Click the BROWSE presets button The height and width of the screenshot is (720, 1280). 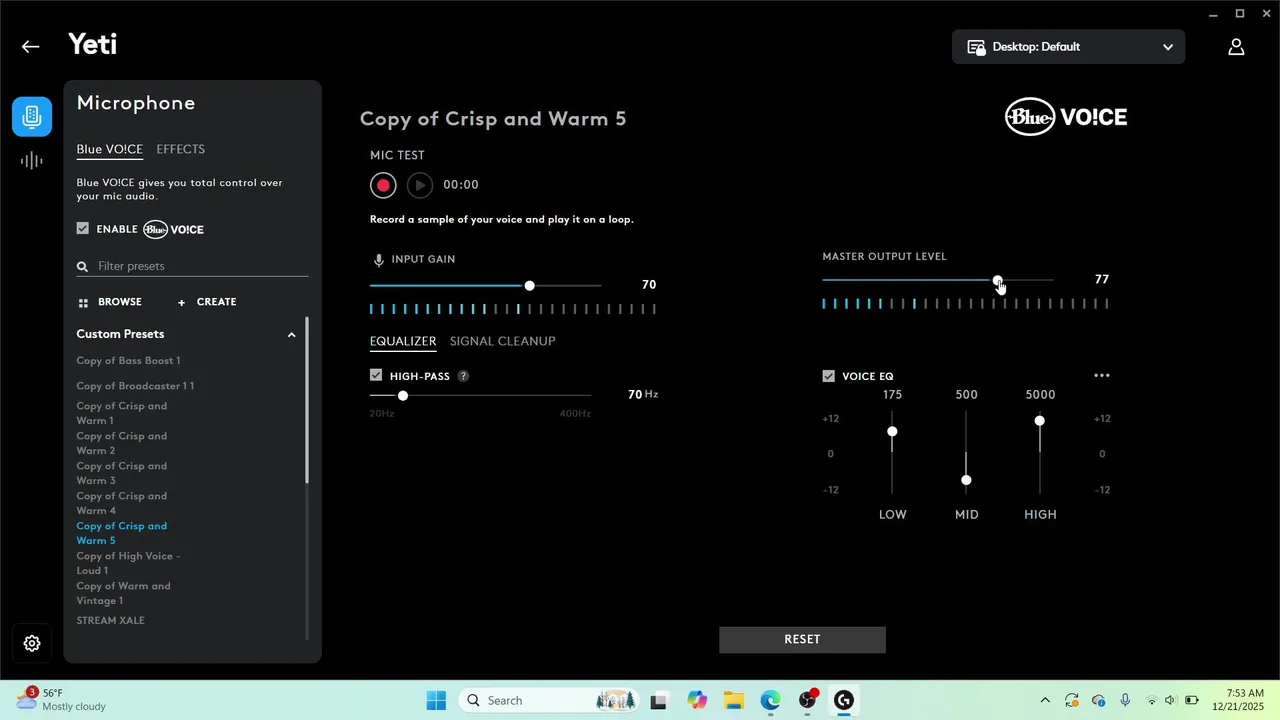coord(109,302)
